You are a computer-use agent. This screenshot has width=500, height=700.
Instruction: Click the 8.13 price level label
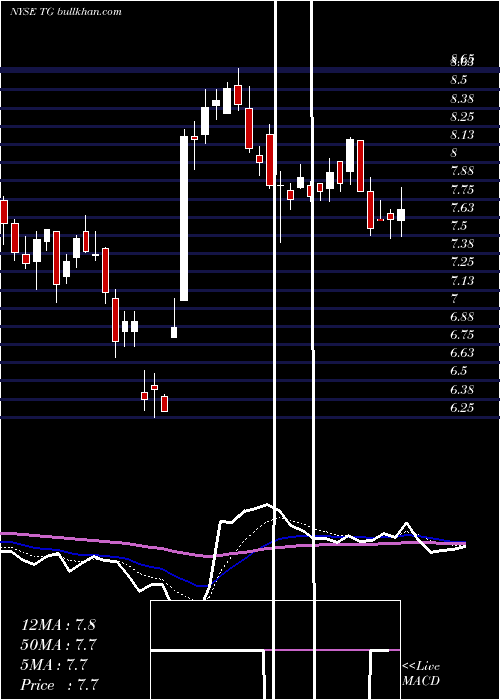462,135
